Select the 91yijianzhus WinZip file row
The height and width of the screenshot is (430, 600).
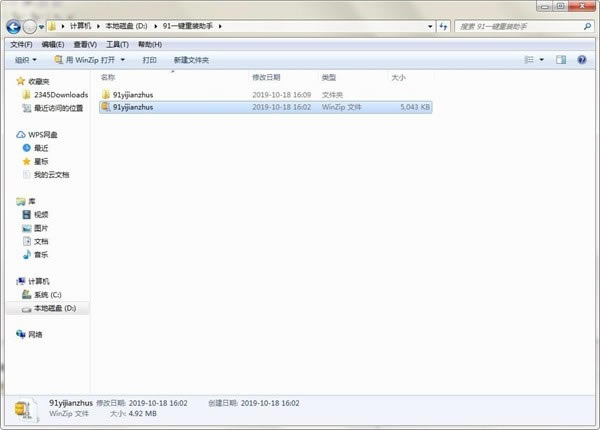click(266, 107)
